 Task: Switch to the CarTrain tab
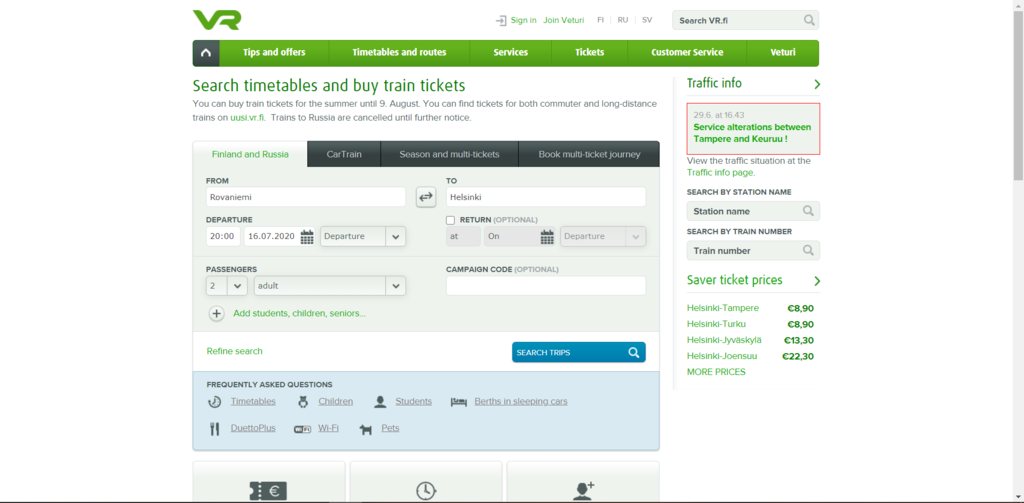[x=344, y=155]
